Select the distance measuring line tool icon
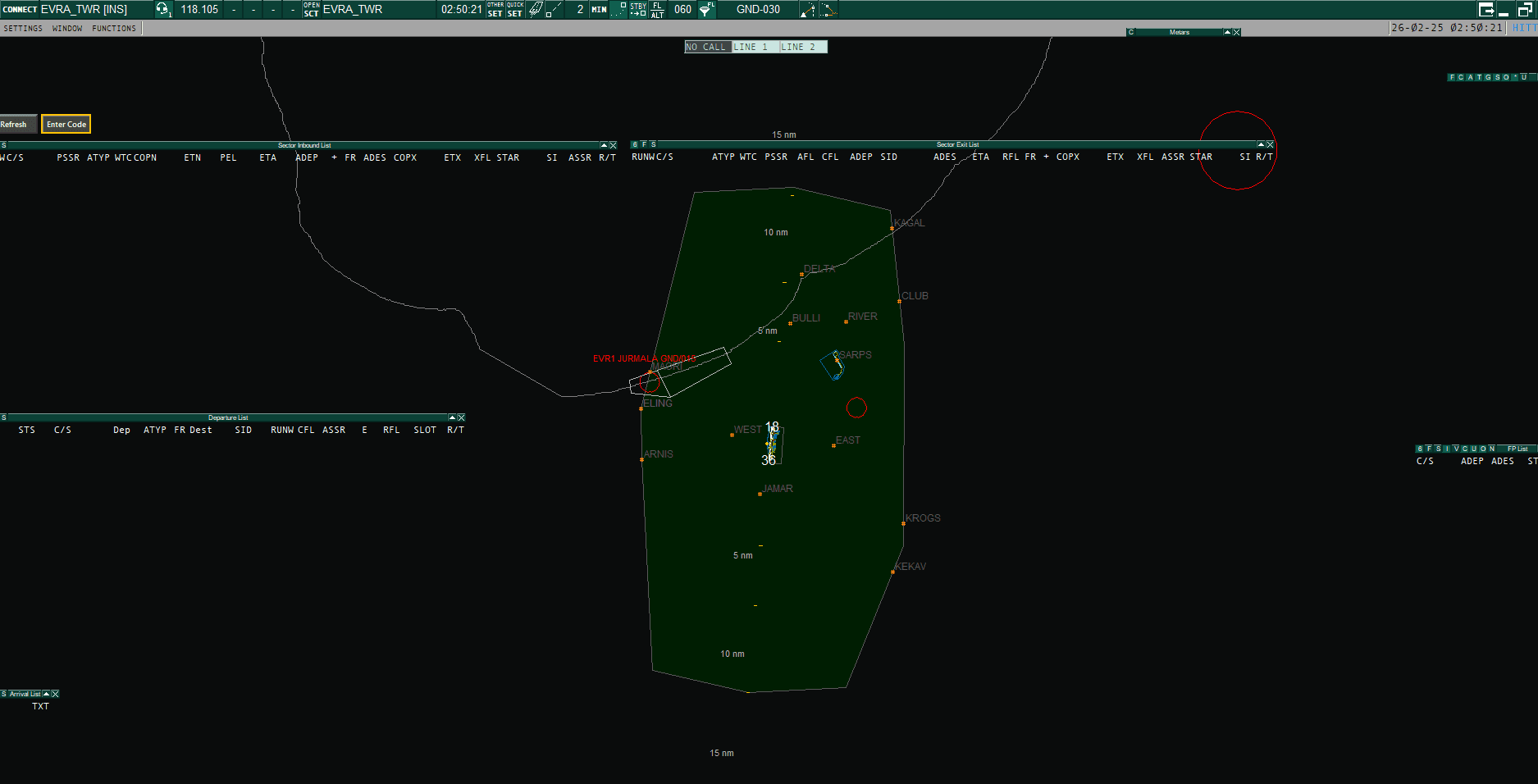The image size is (1538, 784). click(555, 9)
